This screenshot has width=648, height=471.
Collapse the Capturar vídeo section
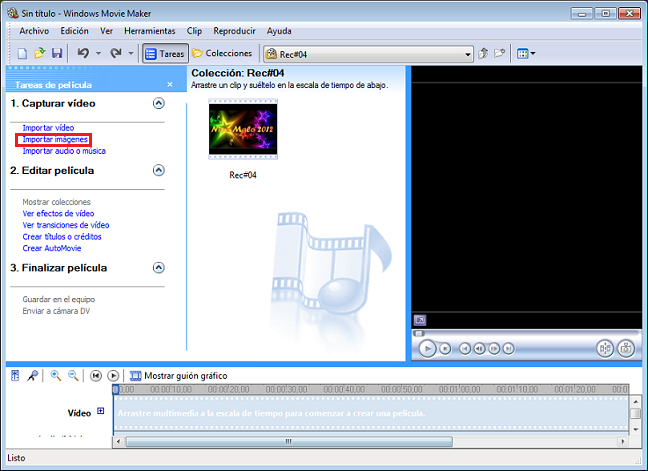(x=159, y=103)
